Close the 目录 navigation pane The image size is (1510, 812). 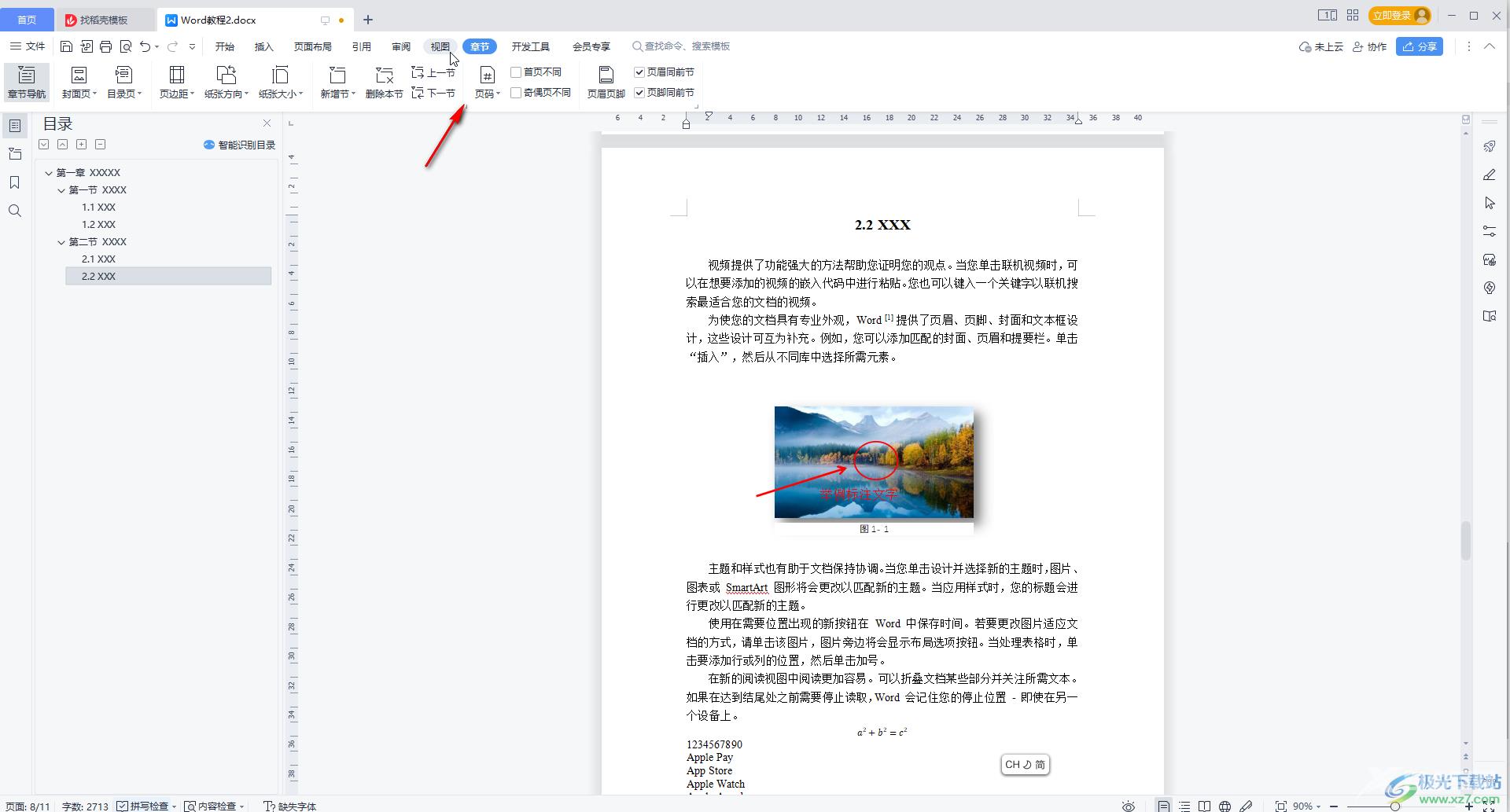tap(267, 123)
